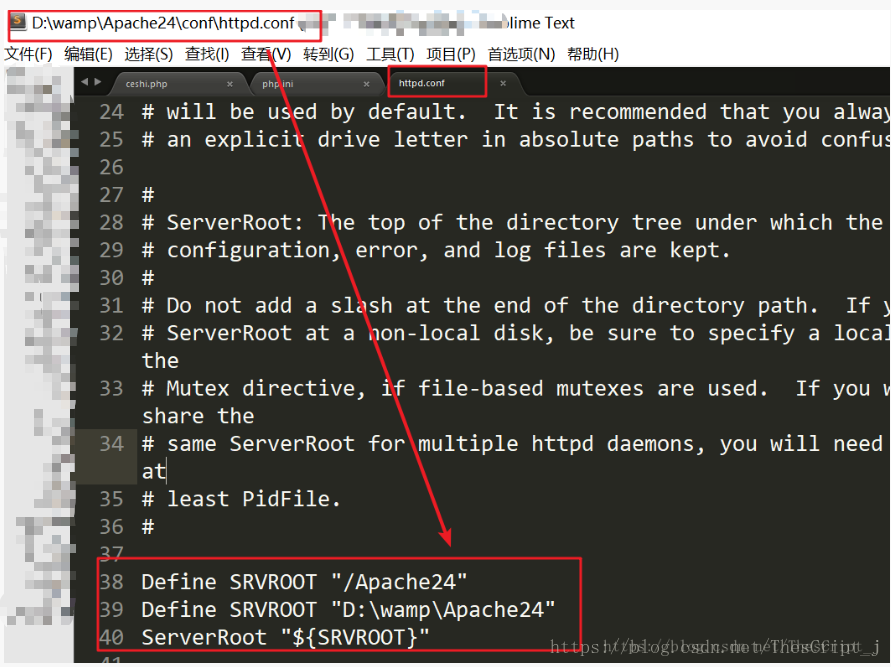Click the '# an explicit drive letter' line
Viewport: 891px width, 667px height.
[x=514, y=140]
